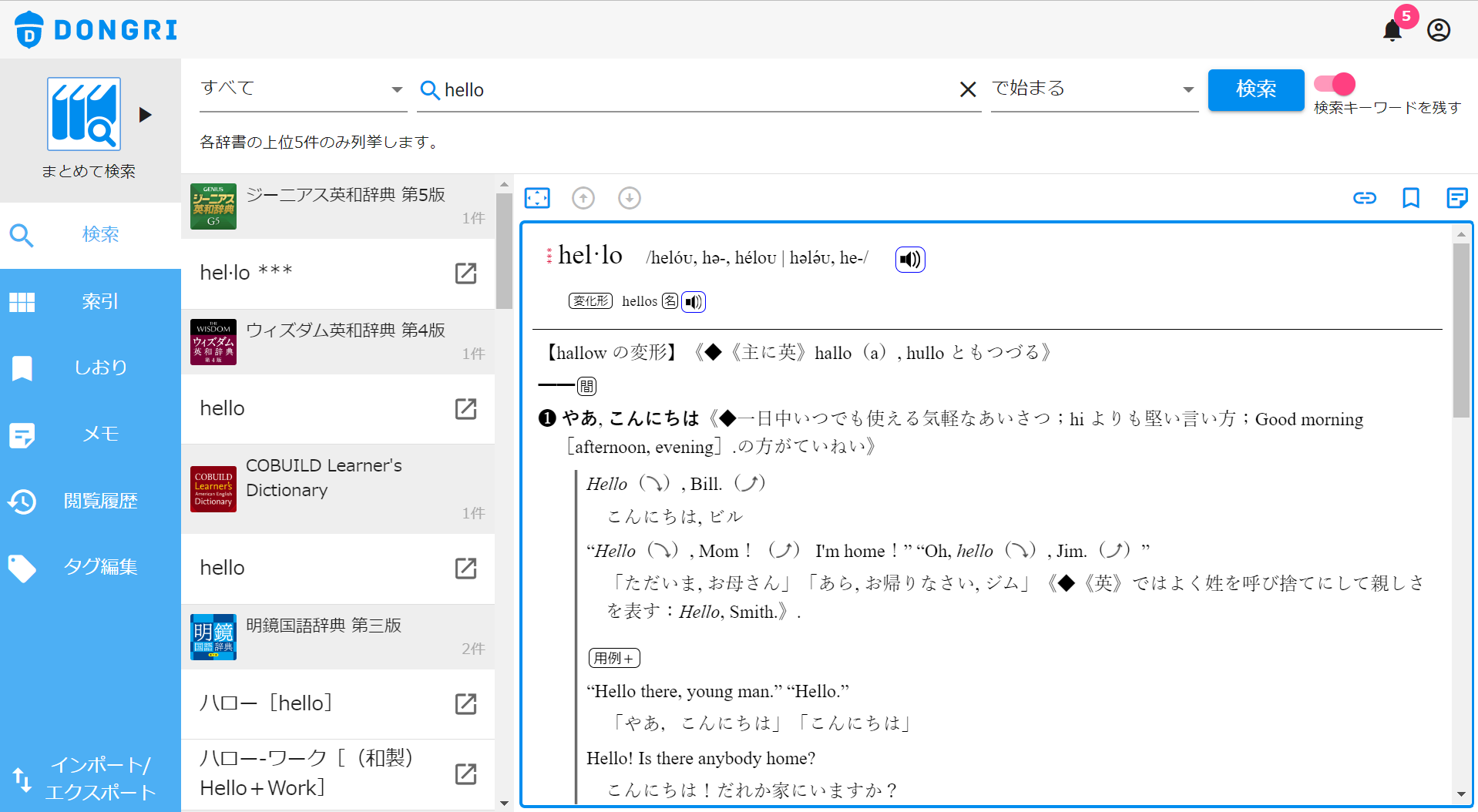Click the ジーニアス英和辞典 第5版 header

tap(338, 206)
